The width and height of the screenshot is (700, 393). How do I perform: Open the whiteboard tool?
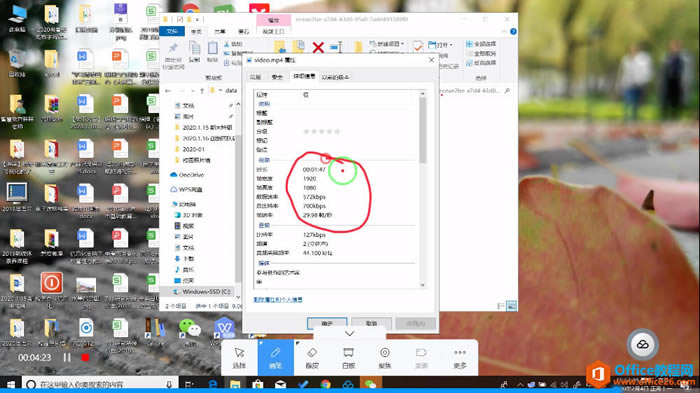348,358
